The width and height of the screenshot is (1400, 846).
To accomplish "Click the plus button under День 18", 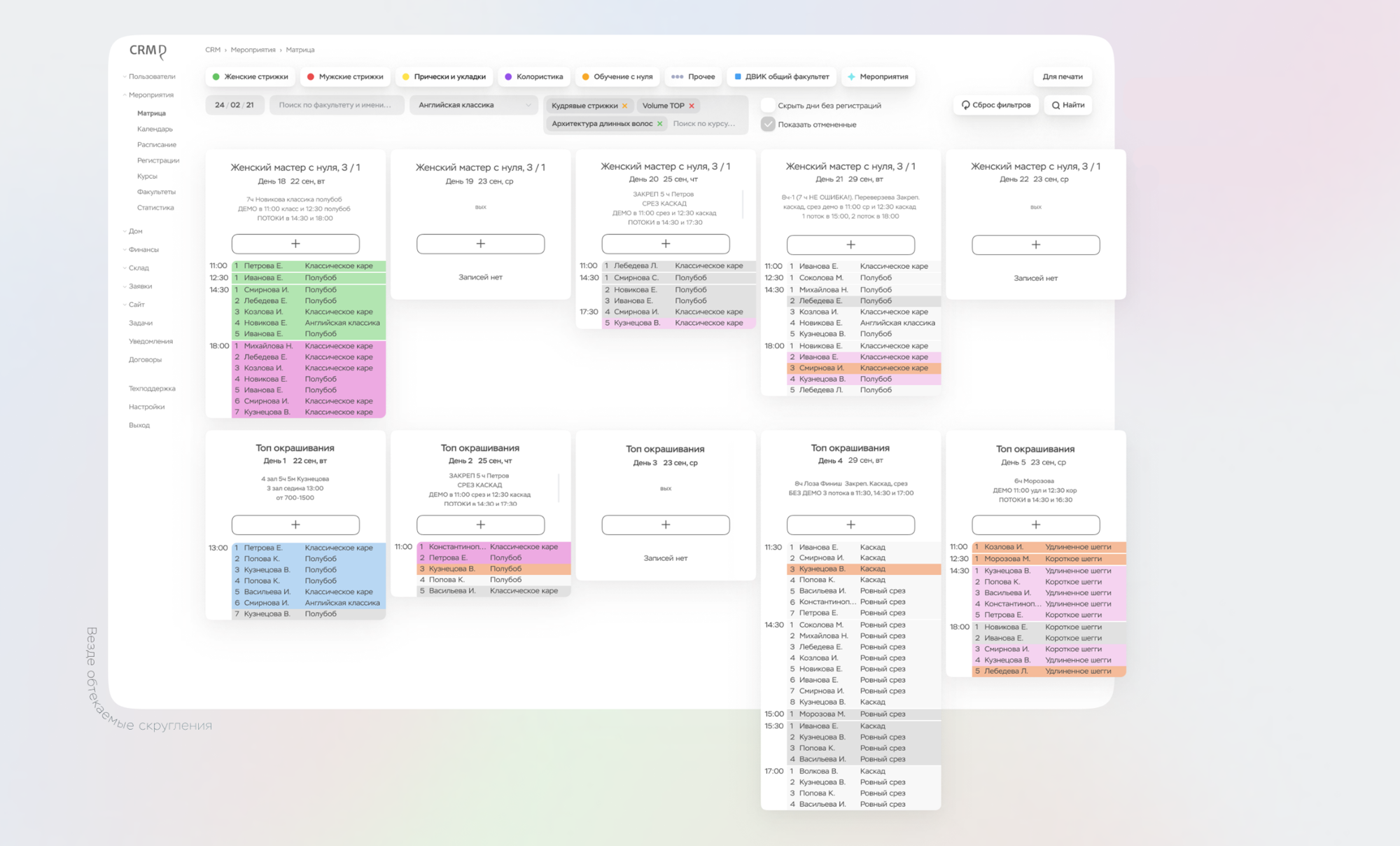I will pos(295,244).
